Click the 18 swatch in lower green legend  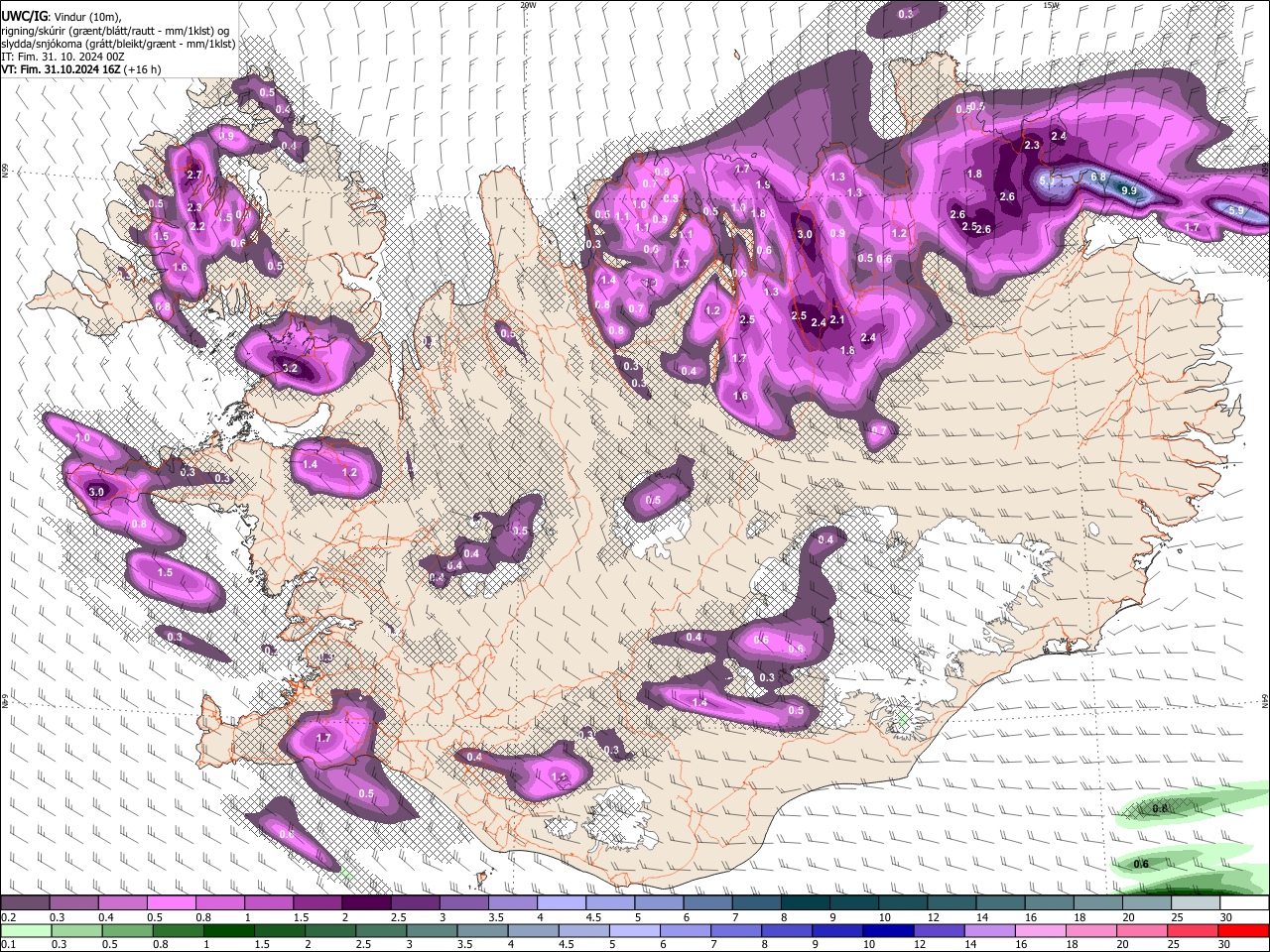[1091, 930]
